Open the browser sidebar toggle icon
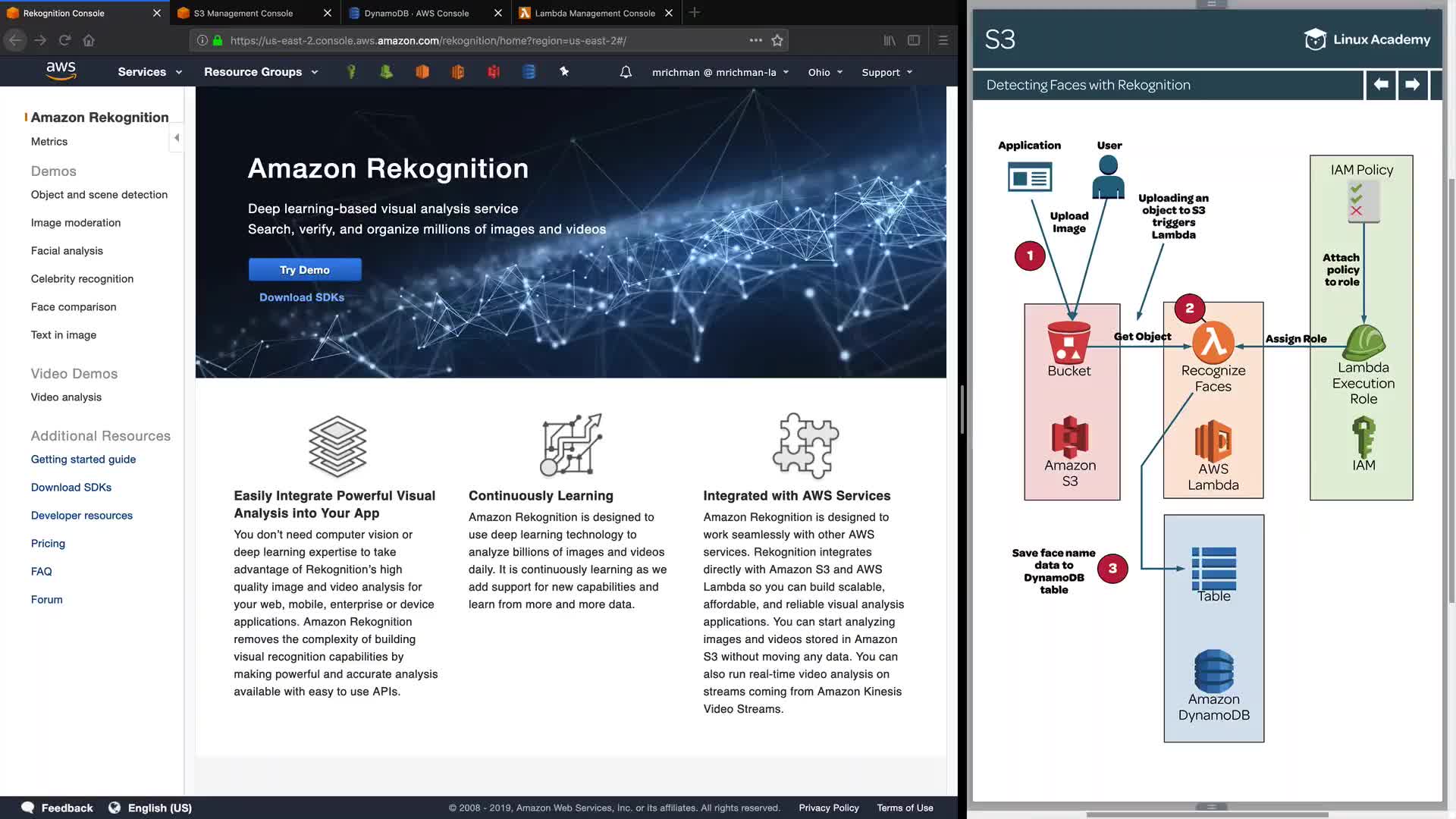Viewport: 1456px width, 819px height. [914, 40]
